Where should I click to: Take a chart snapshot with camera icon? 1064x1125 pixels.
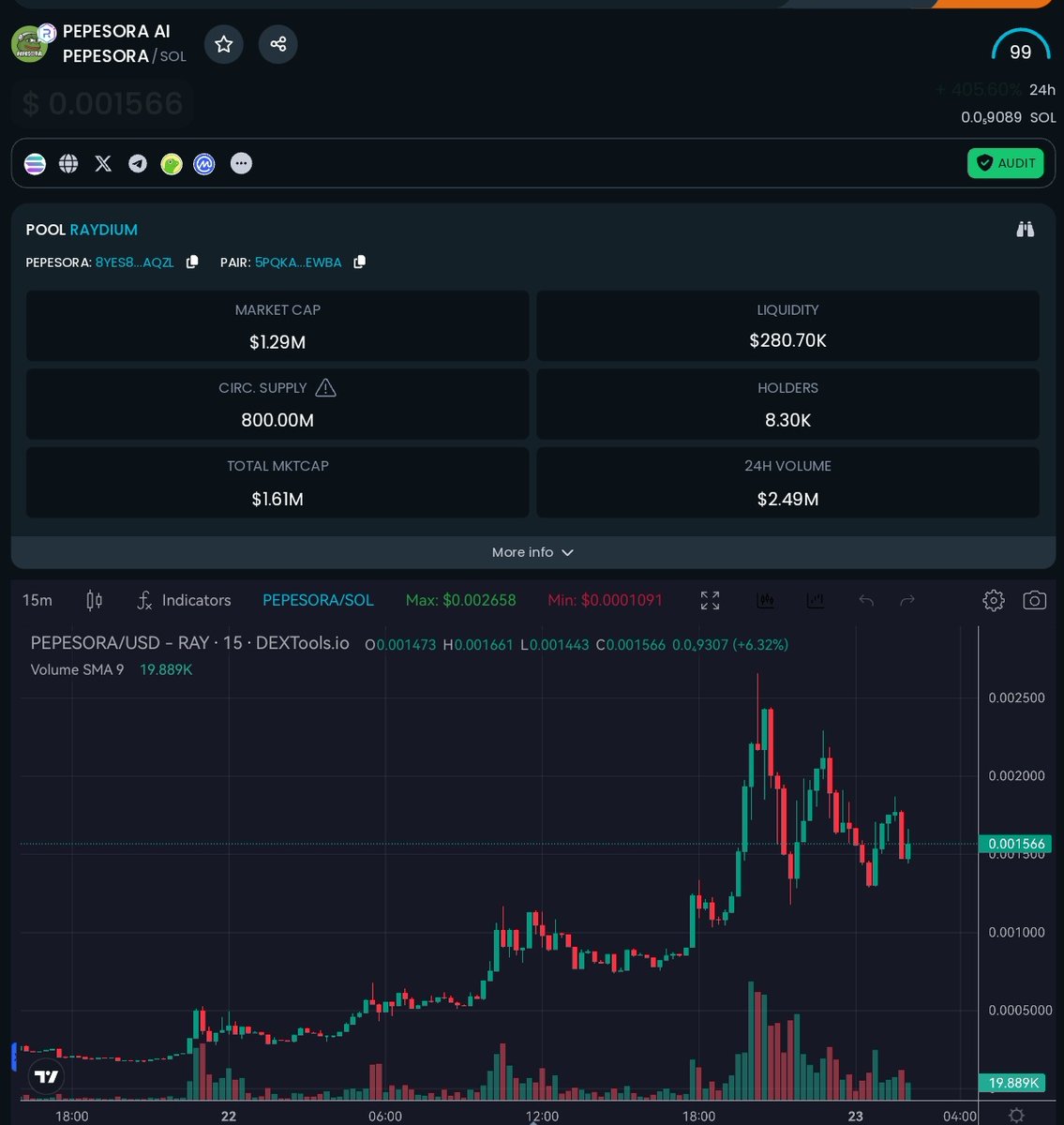pyautogui.click(x=1035, y=600)
